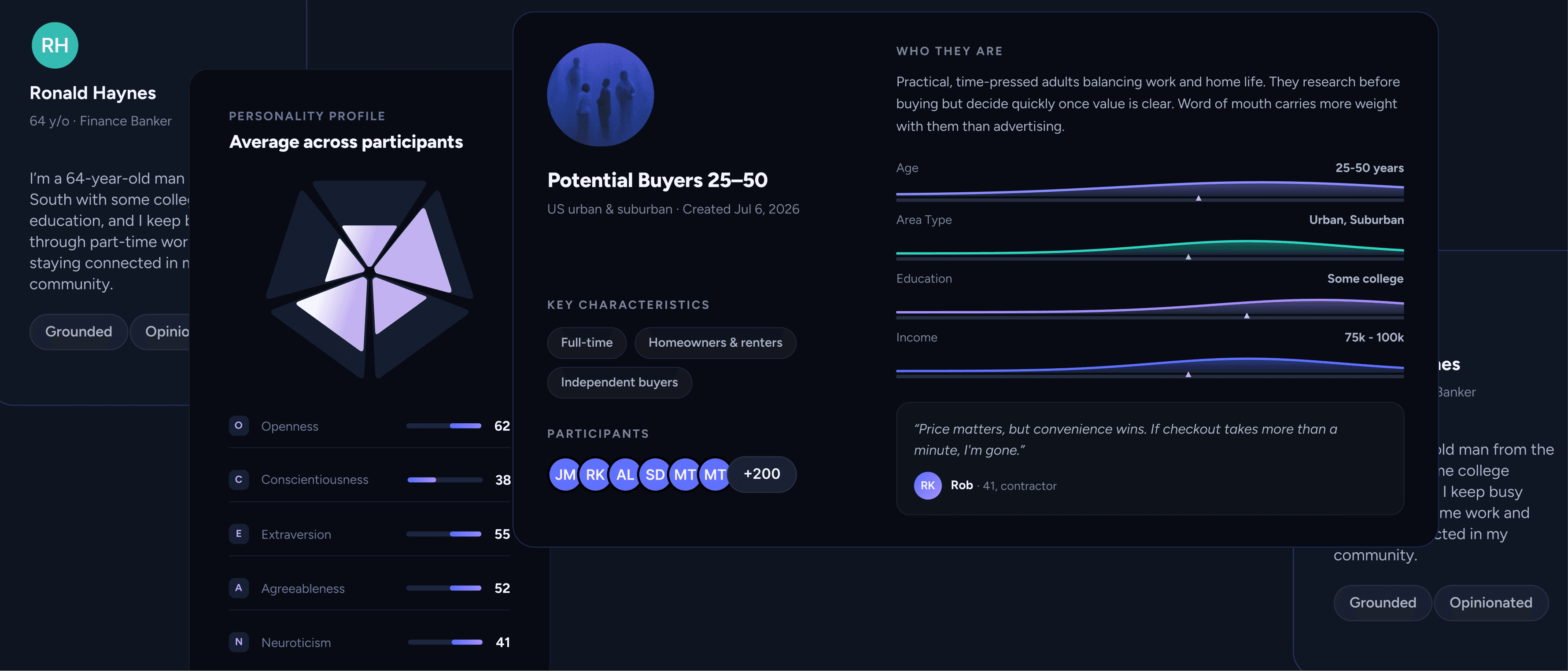The width and height of the screenshot is (1568, 671).
Task: Show the +200 more participants
Action: tap(762, 474)
